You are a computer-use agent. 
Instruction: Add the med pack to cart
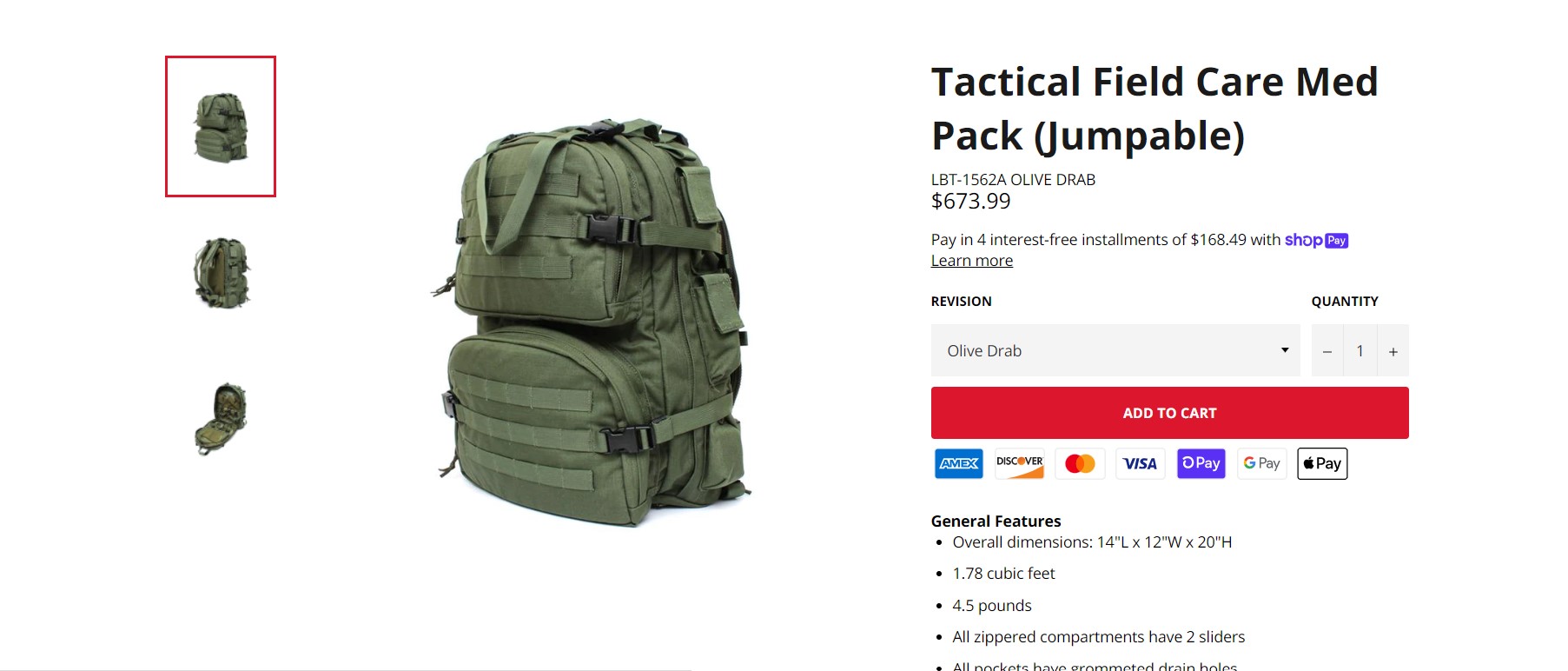point(1170,413)
